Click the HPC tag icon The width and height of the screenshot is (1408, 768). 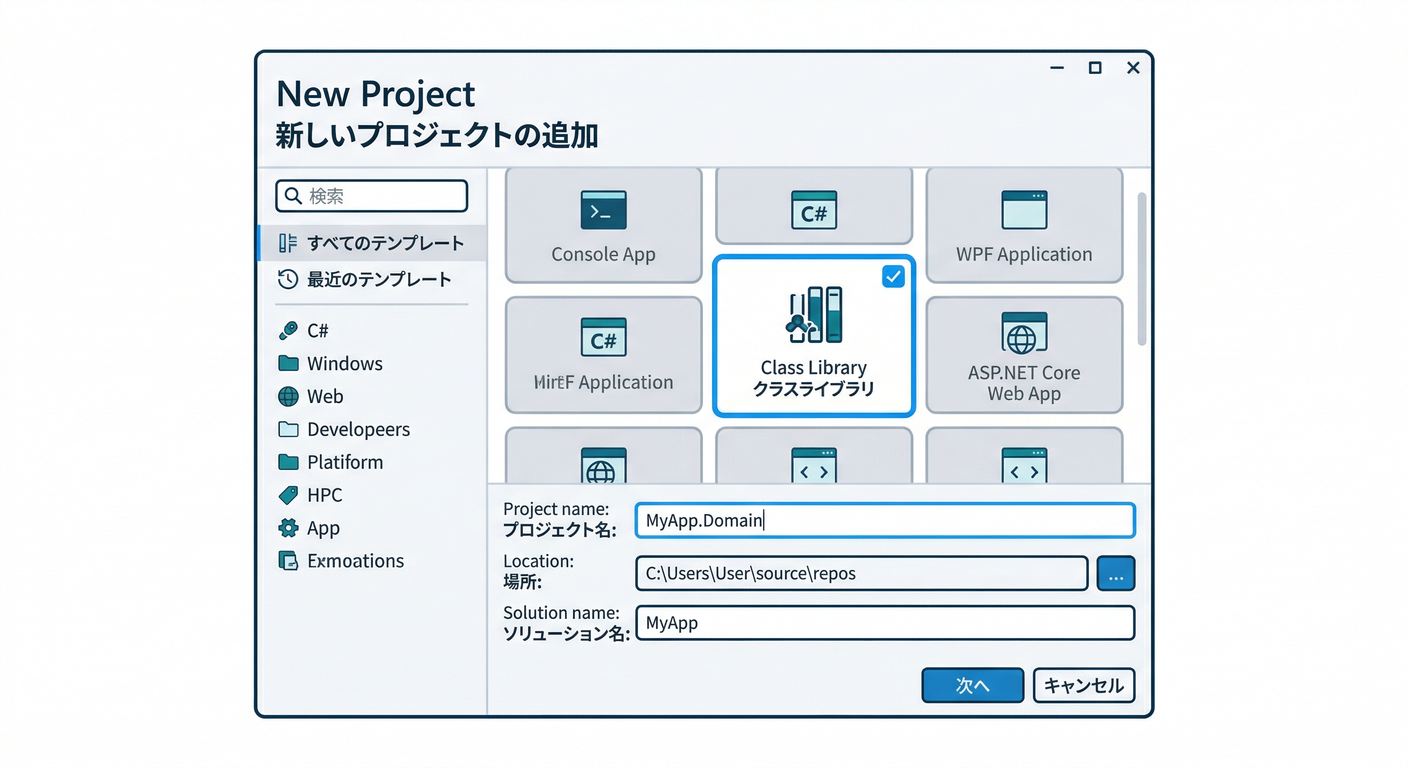288,495
